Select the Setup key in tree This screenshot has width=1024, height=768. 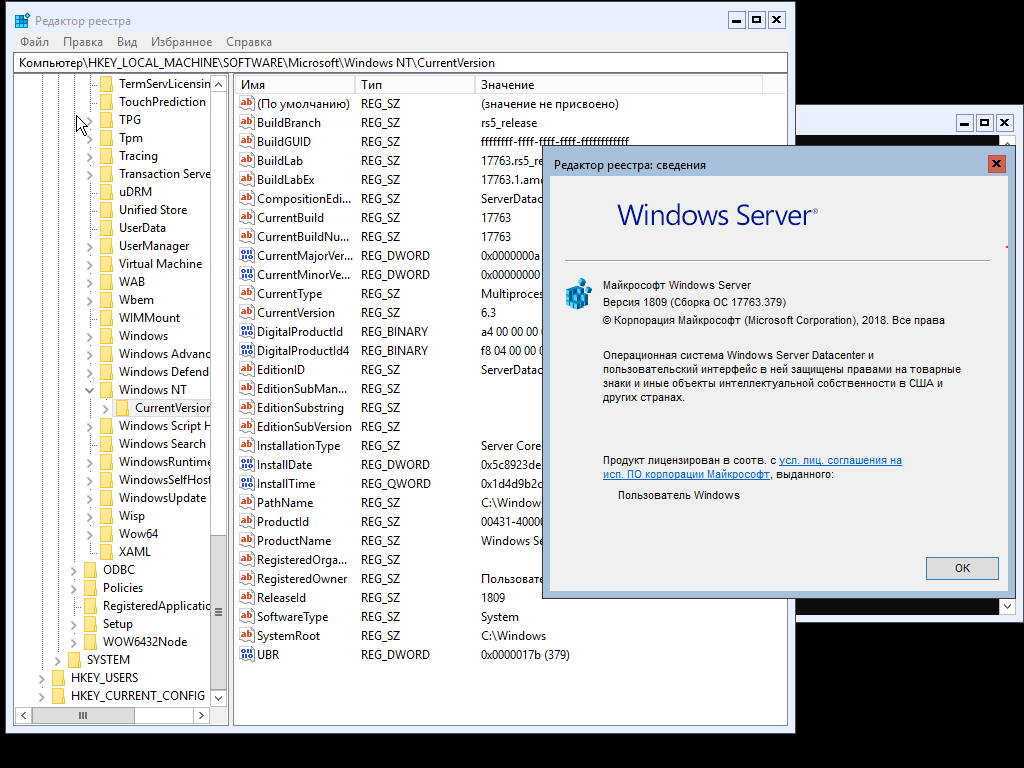[118, 624]
